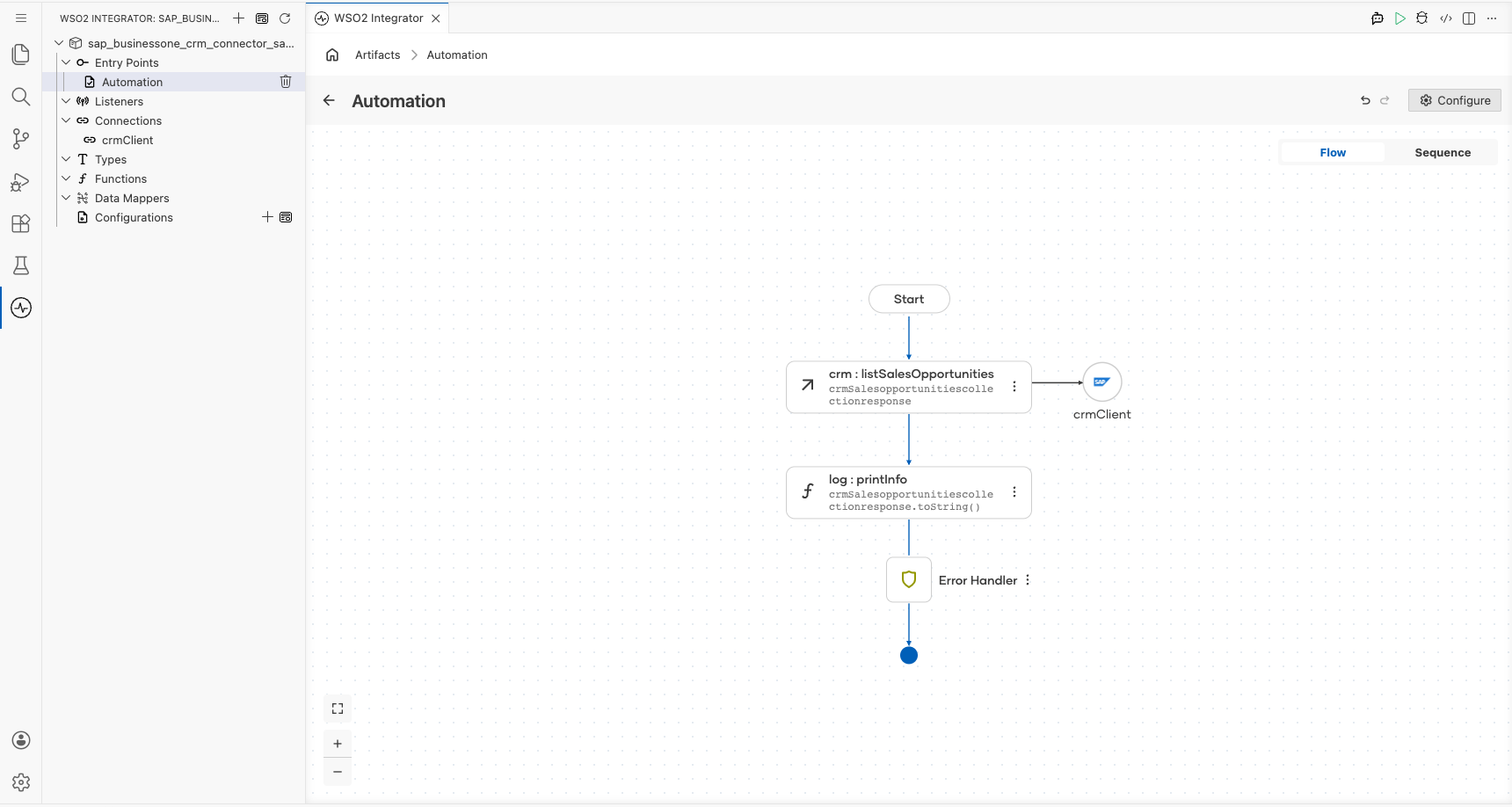Open options menu on the log printInfo node
1512x807 pixels.
tap(1014, 492)
